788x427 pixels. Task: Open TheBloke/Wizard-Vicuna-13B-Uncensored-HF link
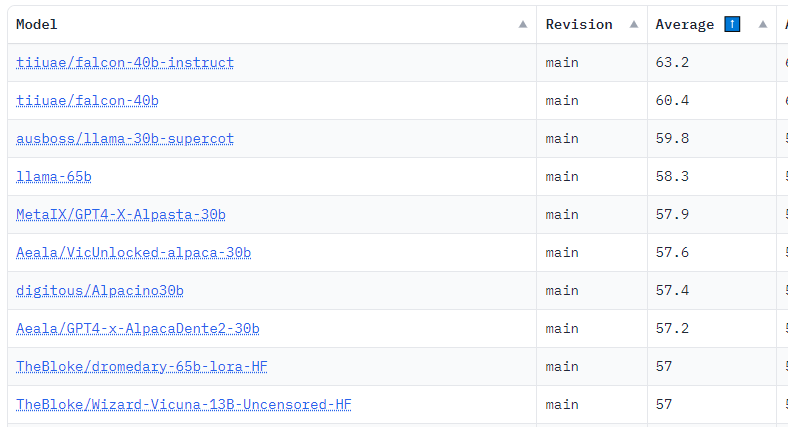coord(184,405)
